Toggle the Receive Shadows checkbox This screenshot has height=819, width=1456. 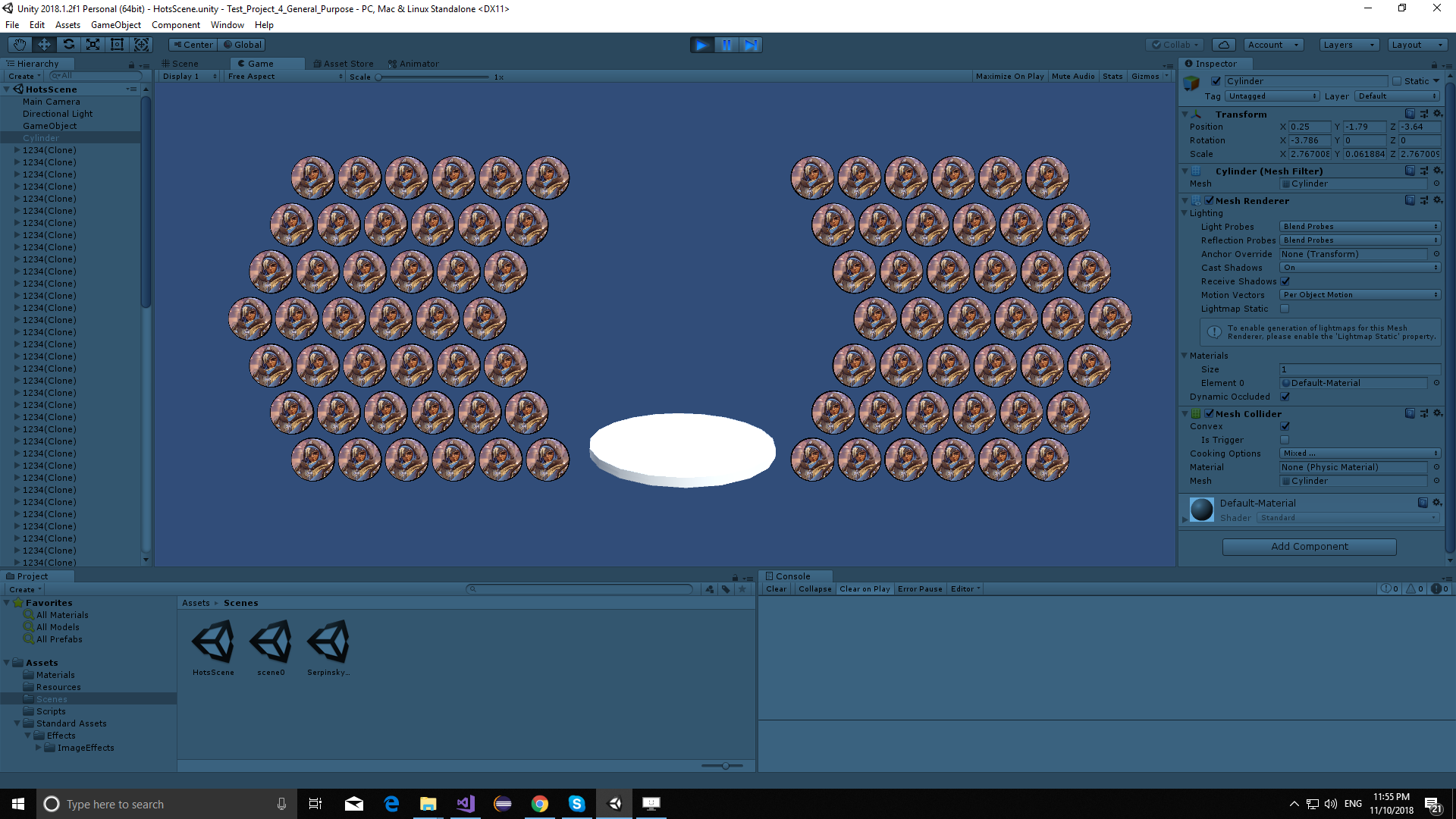tap(1285, 281)
